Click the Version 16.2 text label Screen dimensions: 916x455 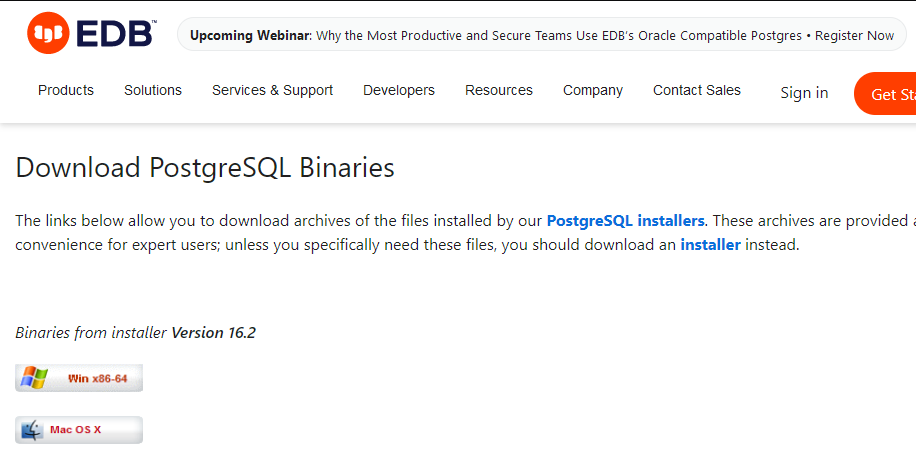click(x=213, y=333)
